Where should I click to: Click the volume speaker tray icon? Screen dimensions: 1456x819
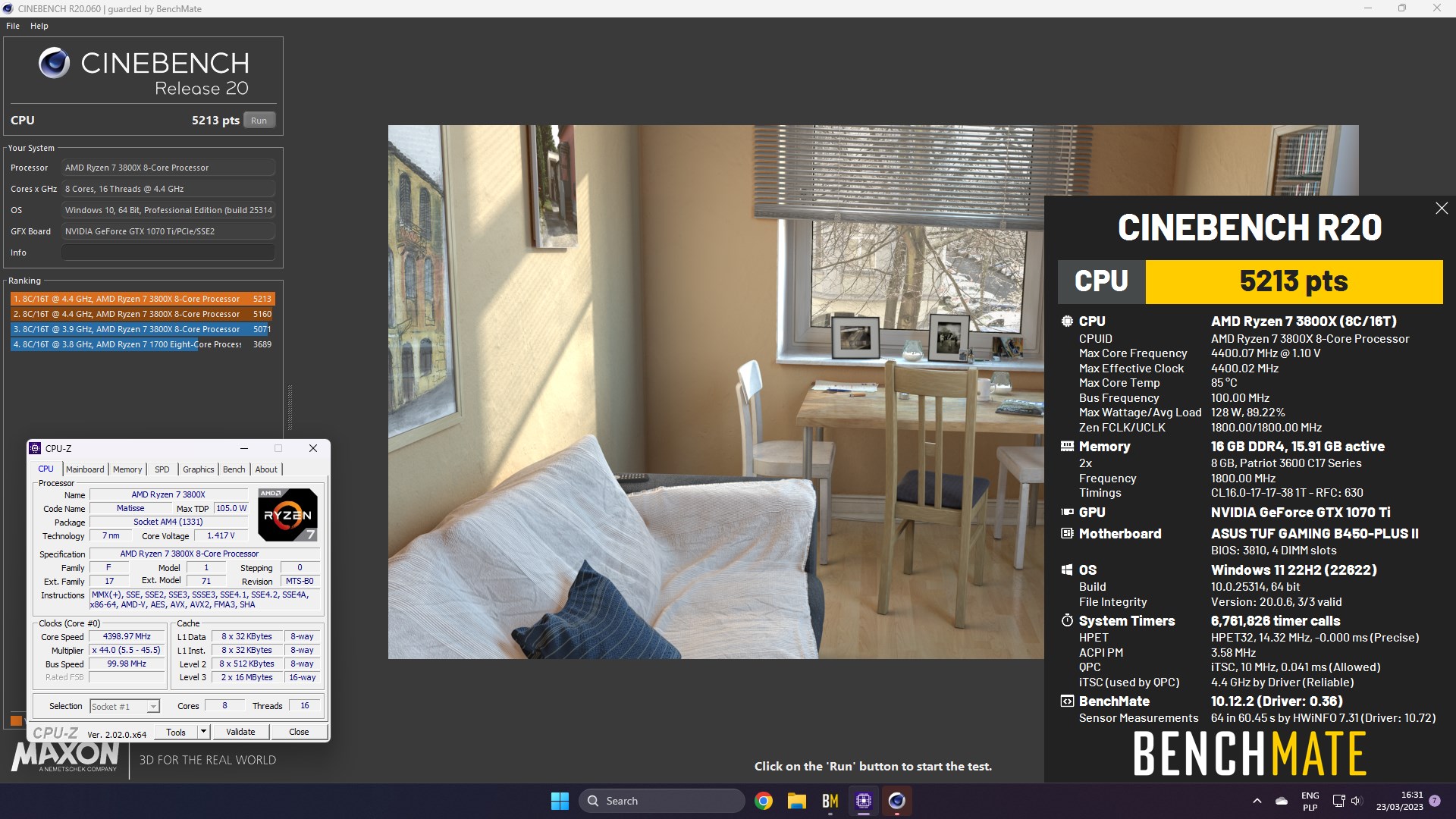(x=1357, y=801)
